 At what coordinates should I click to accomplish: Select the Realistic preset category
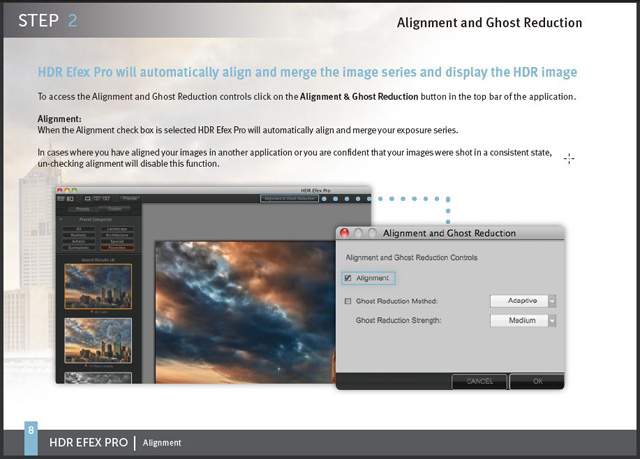click(79, 235)
